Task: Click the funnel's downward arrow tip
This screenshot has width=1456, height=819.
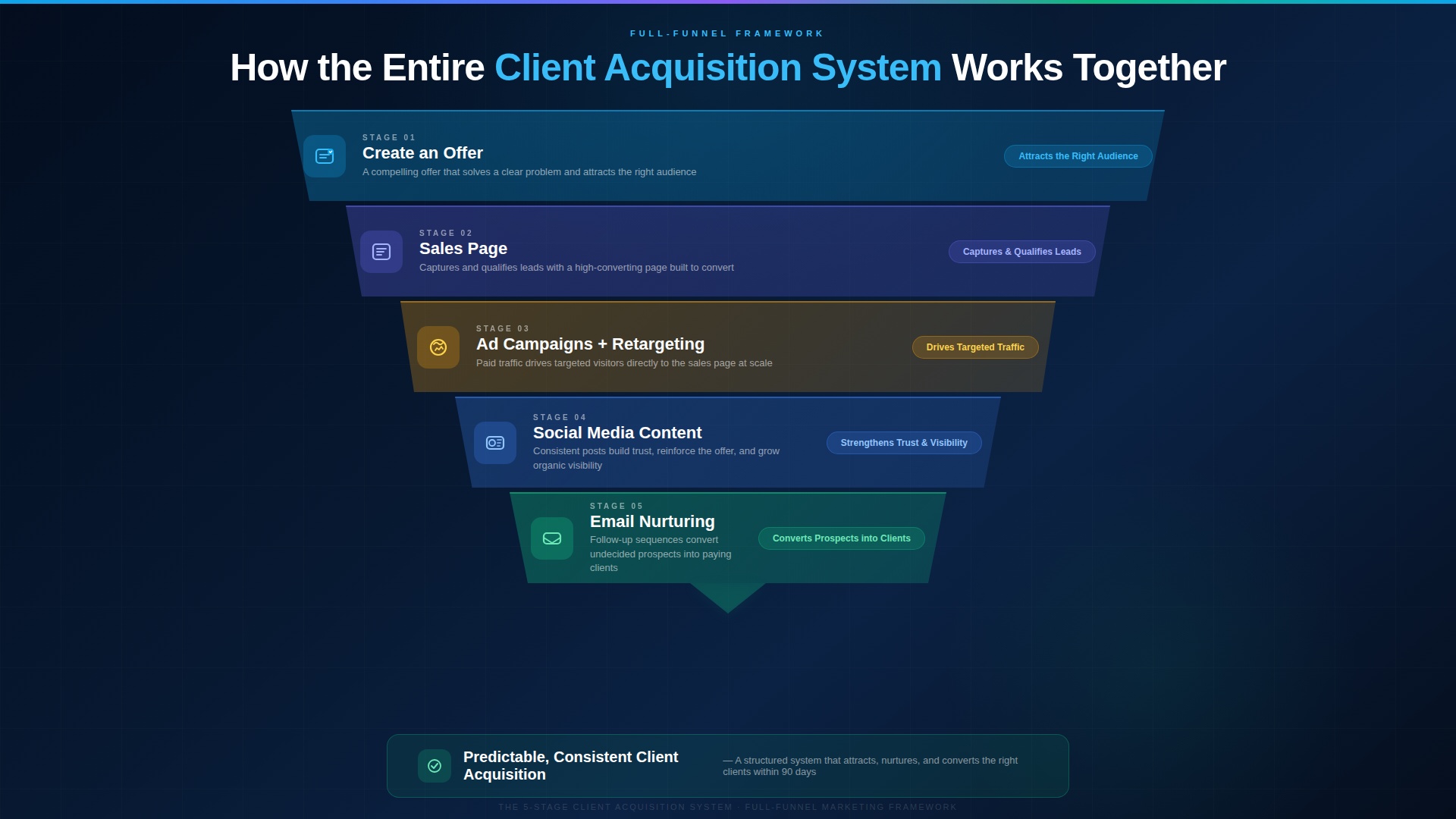Action: pyautogui.click(x=728, y=599)
